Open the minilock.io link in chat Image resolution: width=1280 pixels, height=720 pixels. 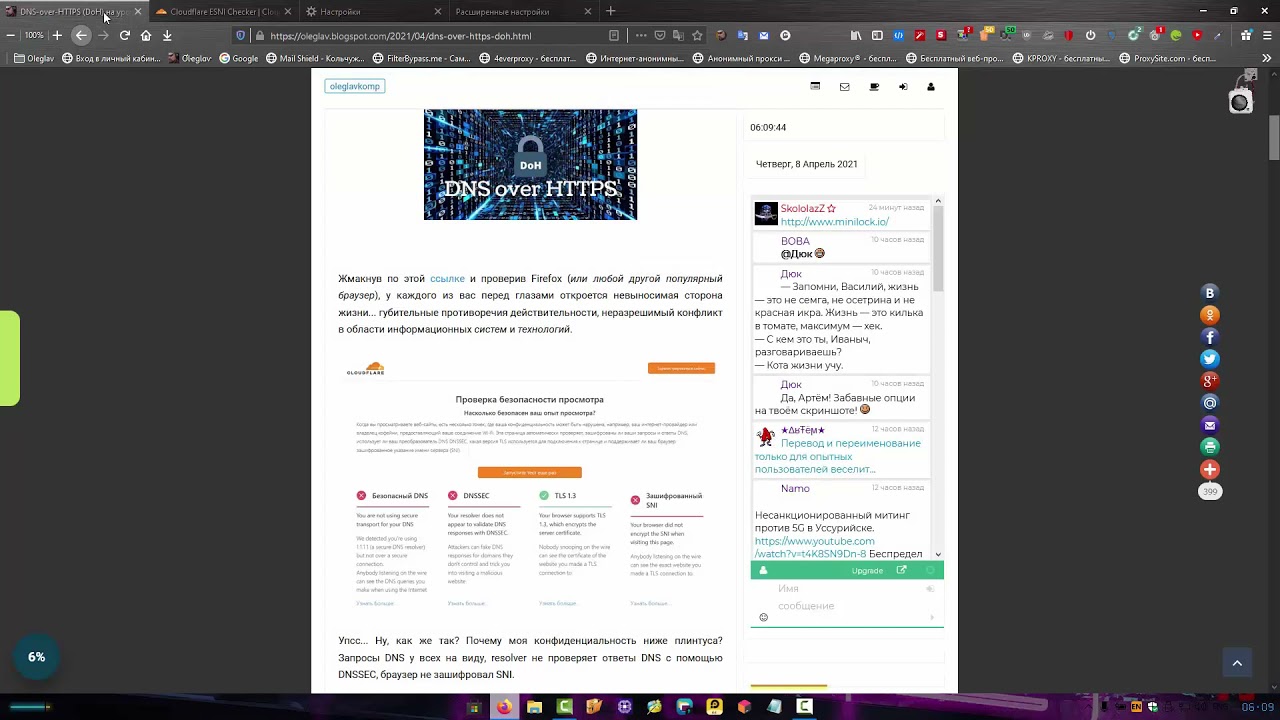(x=835, y=222)
